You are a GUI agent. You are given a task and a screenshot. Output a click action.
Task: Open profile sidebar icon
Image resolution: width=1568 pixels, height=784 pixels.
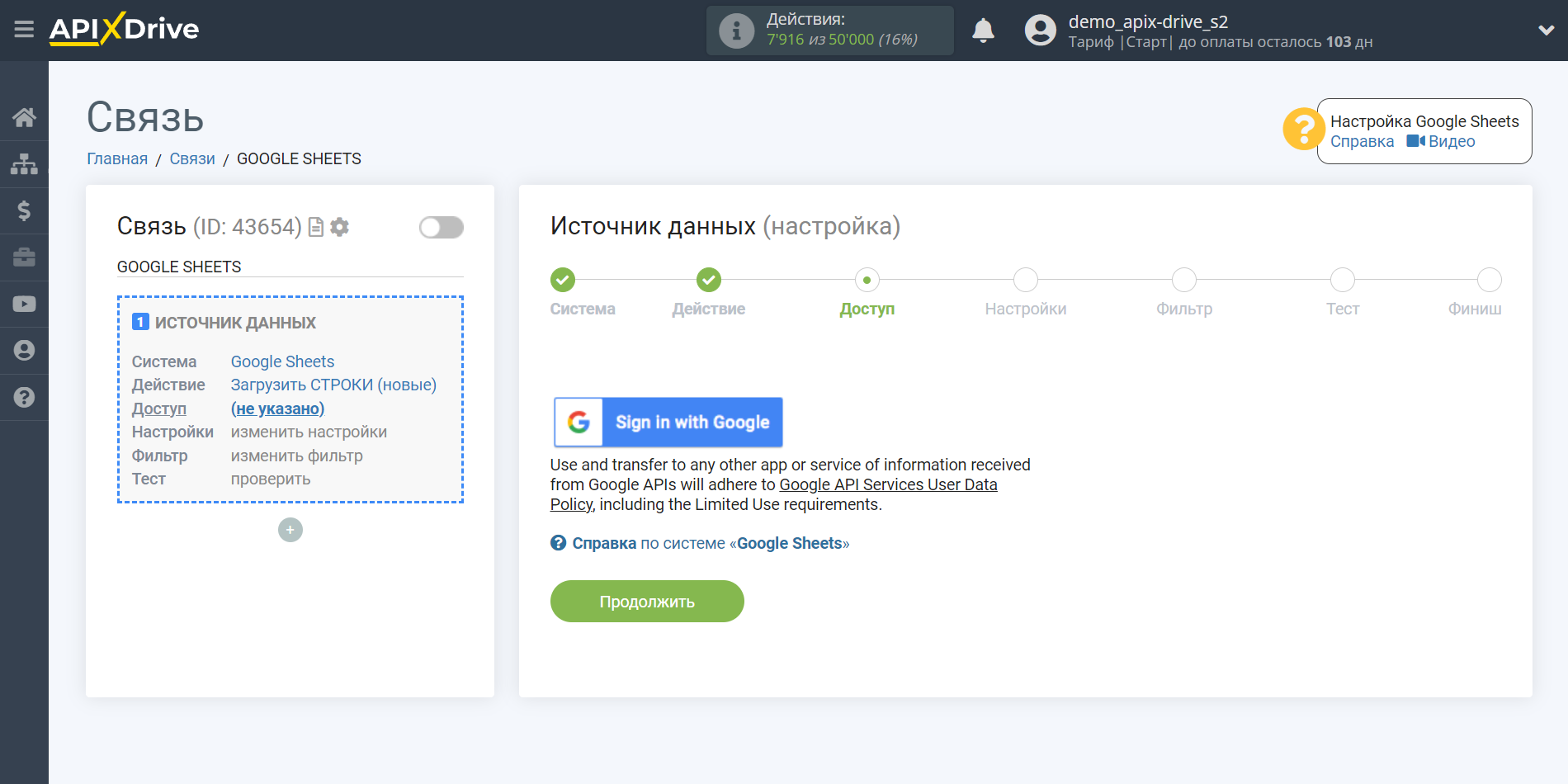pyautogui.click(x=24, y=351)
